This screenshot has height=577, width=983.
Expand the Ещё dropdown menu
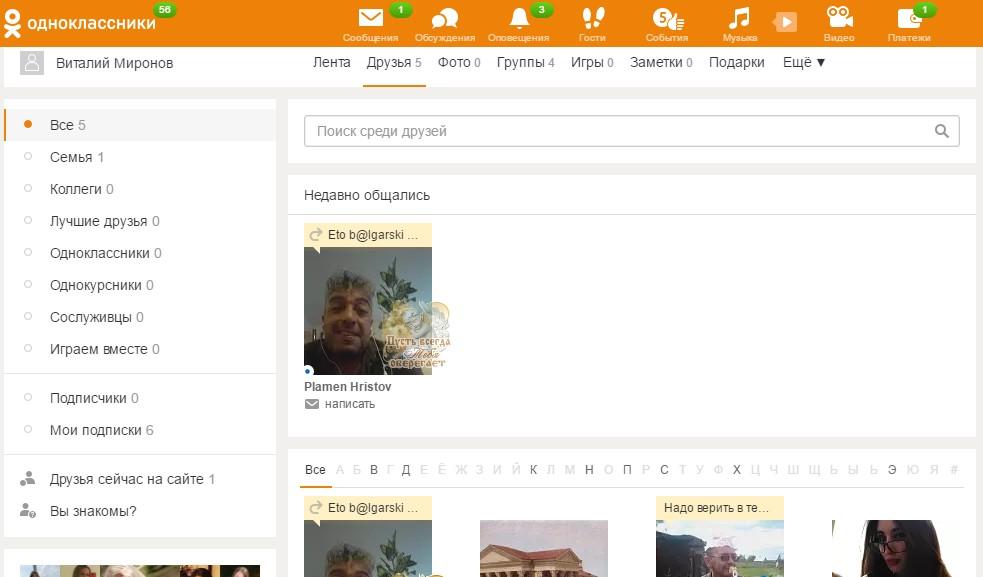(804, 62)
